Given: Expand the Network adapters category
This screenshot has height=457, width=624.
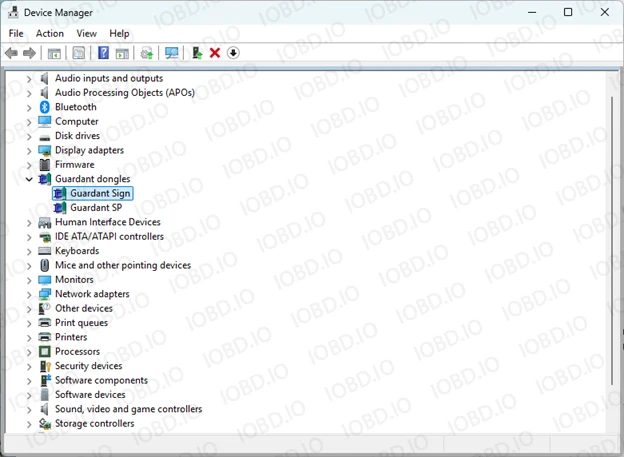Looking at the screenshot, I should [29, 294].
